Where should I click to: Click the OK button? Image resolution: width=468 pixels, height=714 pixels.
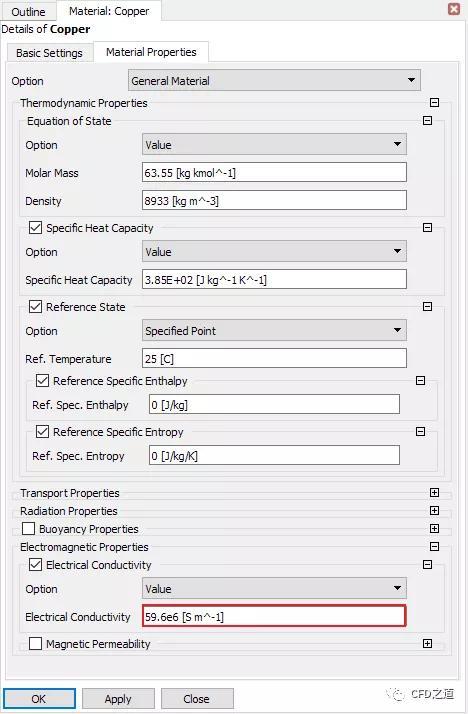pyautogui.click(x=39, y=699)
